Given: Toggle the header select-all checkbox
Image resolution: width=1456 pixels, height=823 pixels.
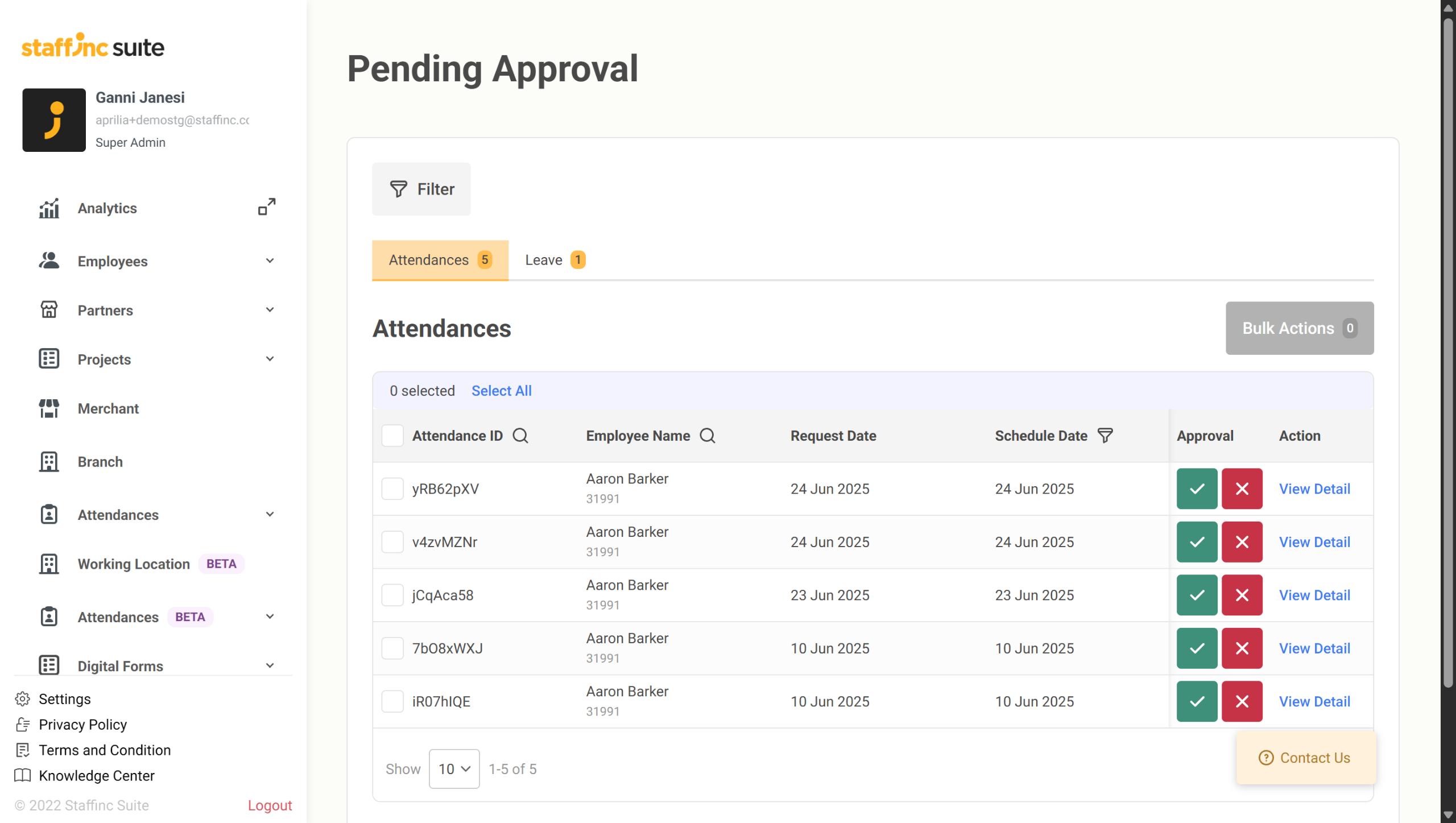Looking at the screenshot, I should click(x=392, y=436).
